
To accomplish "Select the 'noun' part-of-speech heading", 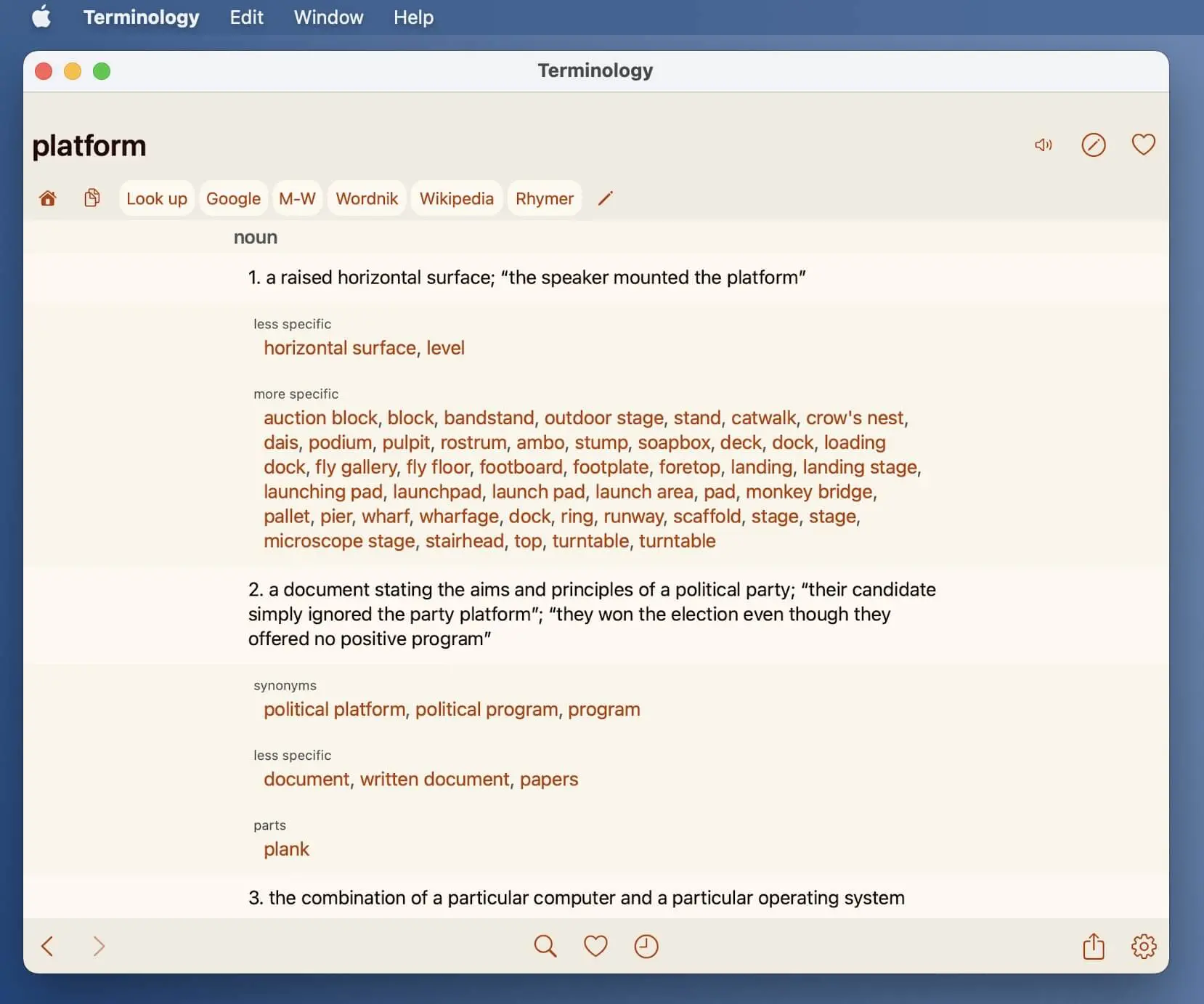I will pyautogui.click(x=256, y=238).
